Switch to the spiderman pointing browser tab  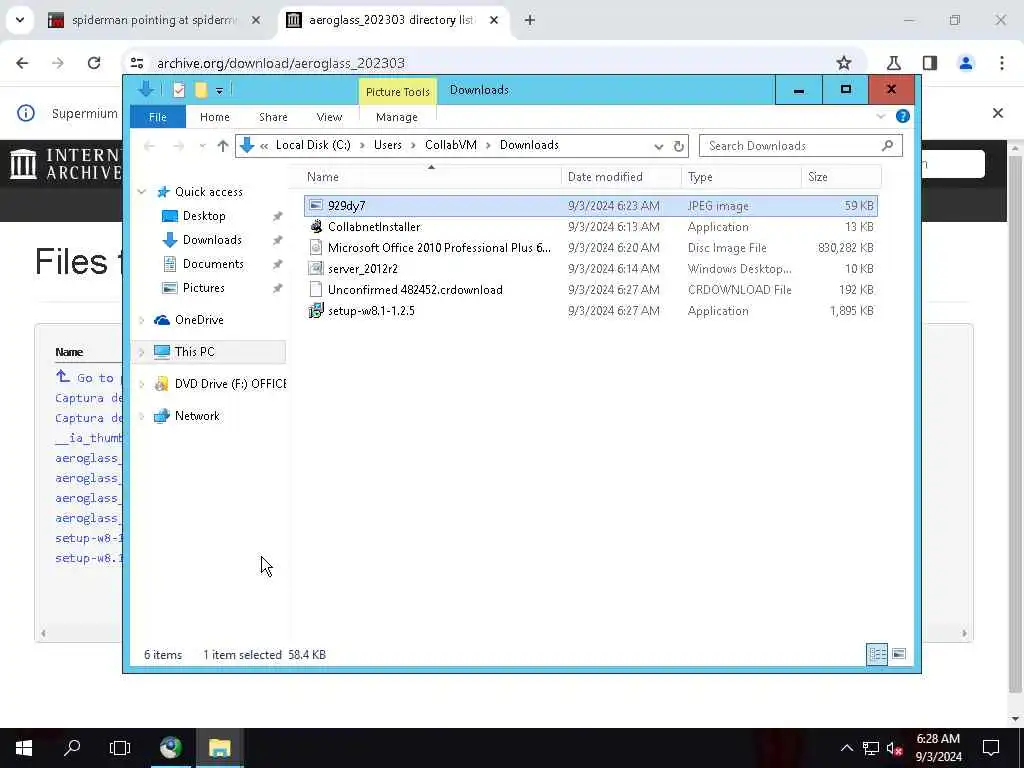[x=155, y=20]
